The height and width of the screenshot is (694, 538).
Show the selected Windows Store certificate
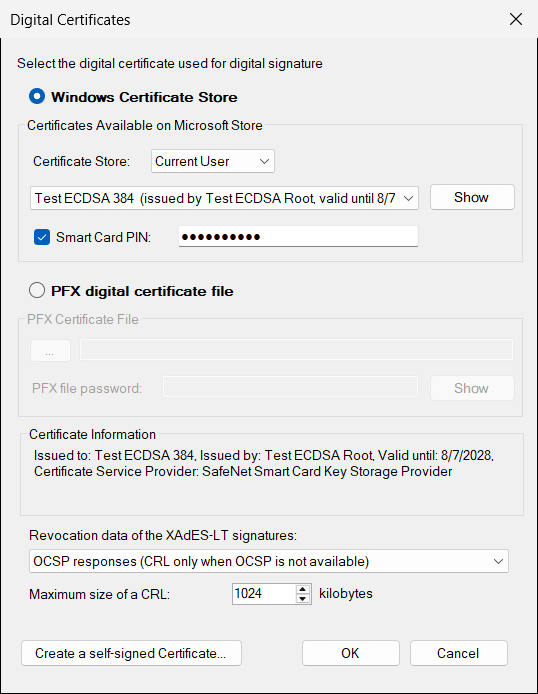[472, 197]
